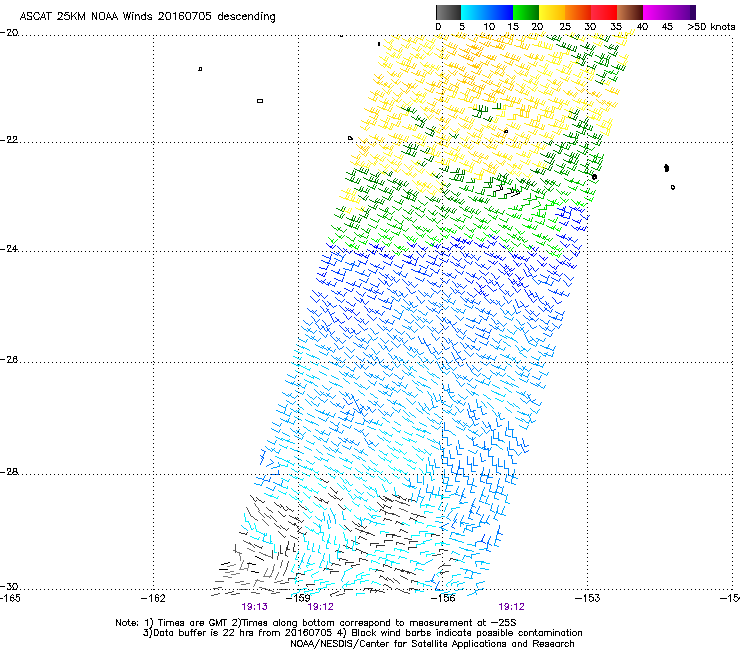Click the '40' label under the color bar
Image resolution: width=740 pixels, height=650 pixels.
point(642,27)
